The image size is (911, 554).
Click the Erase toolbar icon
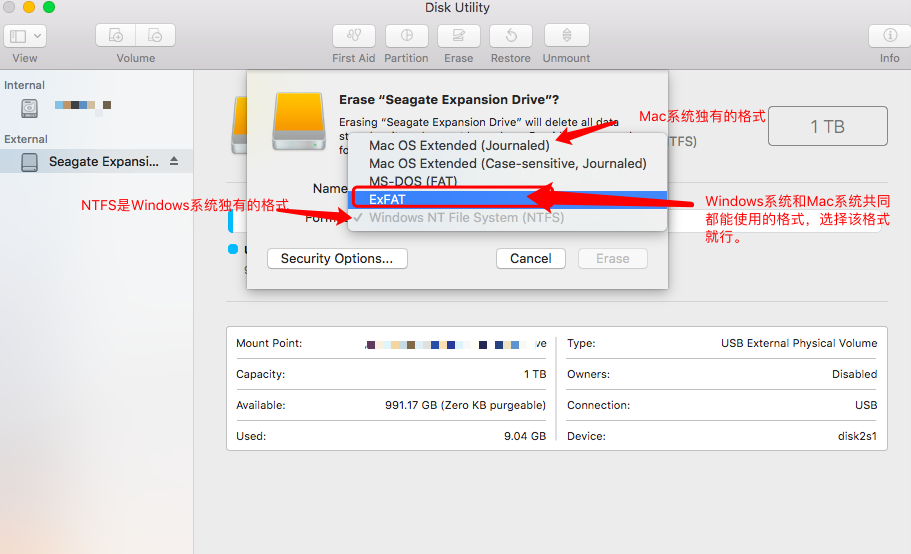tap(458, 36)
